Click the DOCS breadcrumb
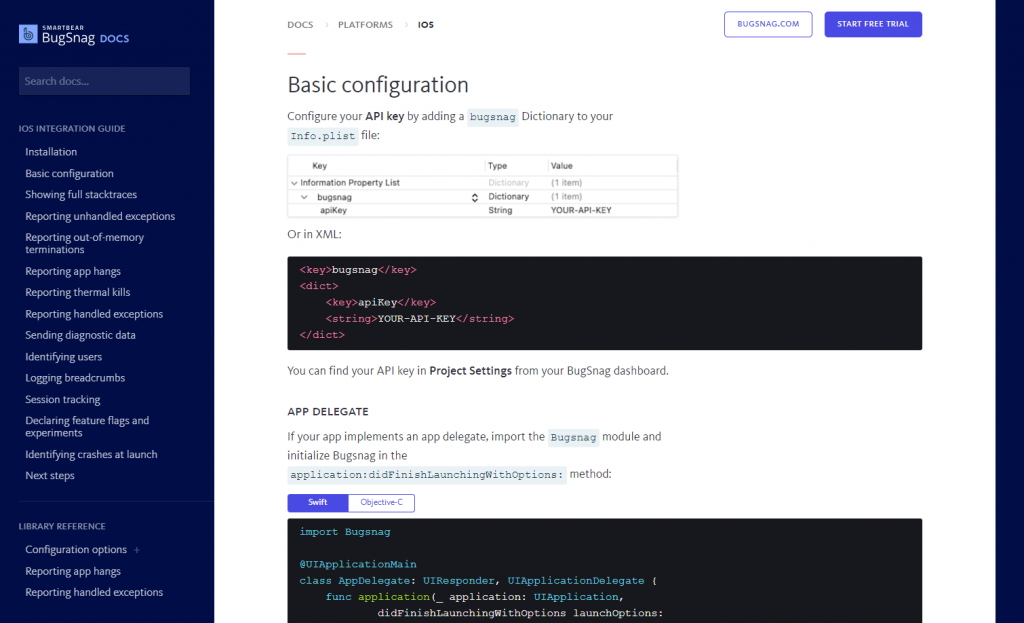Image resolution: width=1024 pixels, height=623 pixels. pos(300,25)
